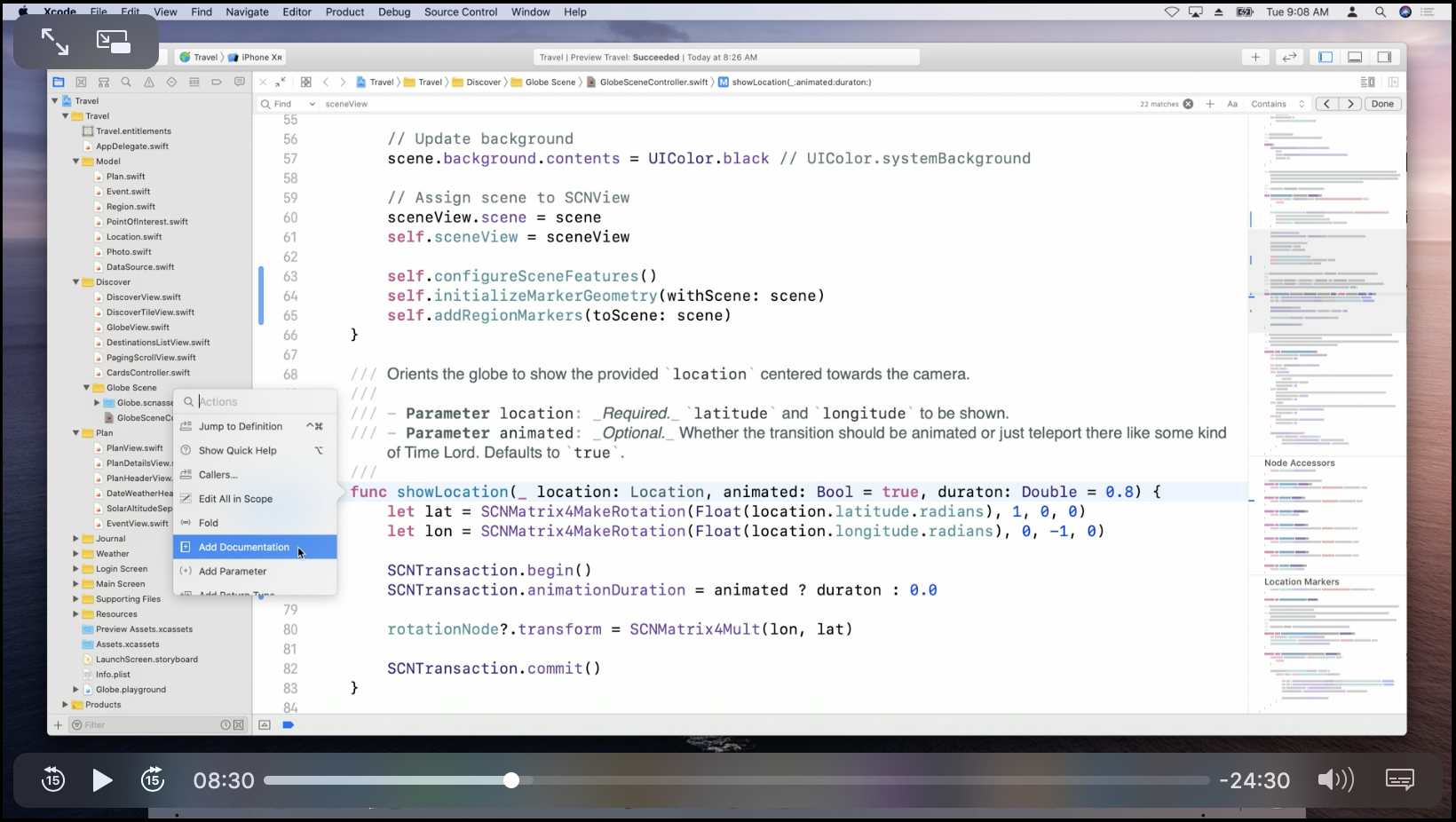Expand the Journal folder
1456x822 pixels.
[x=76, y=539]
